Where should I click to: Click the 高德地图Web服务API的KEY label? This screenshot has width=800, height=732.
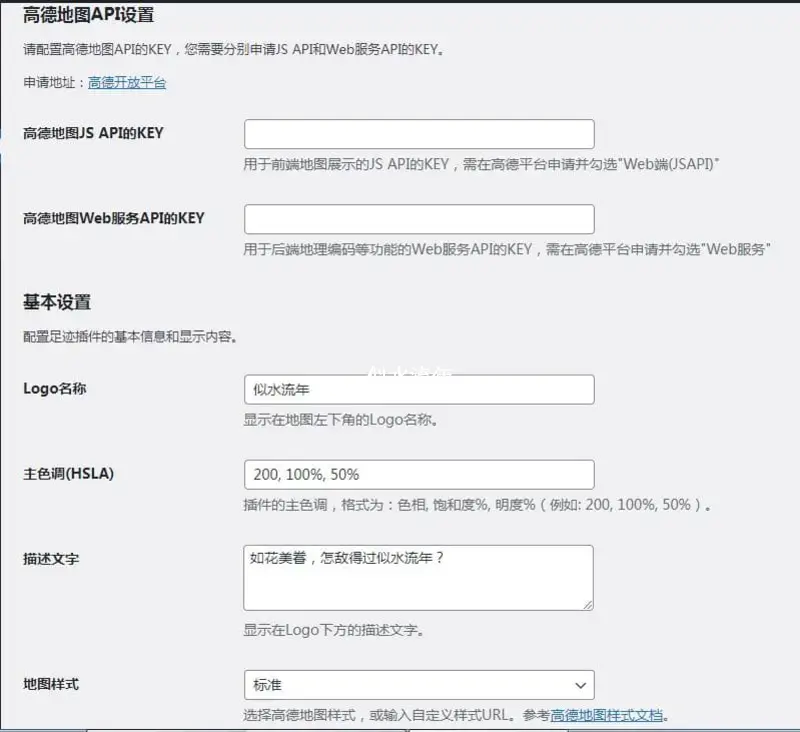pyautogui.click(x=113, y=218)
